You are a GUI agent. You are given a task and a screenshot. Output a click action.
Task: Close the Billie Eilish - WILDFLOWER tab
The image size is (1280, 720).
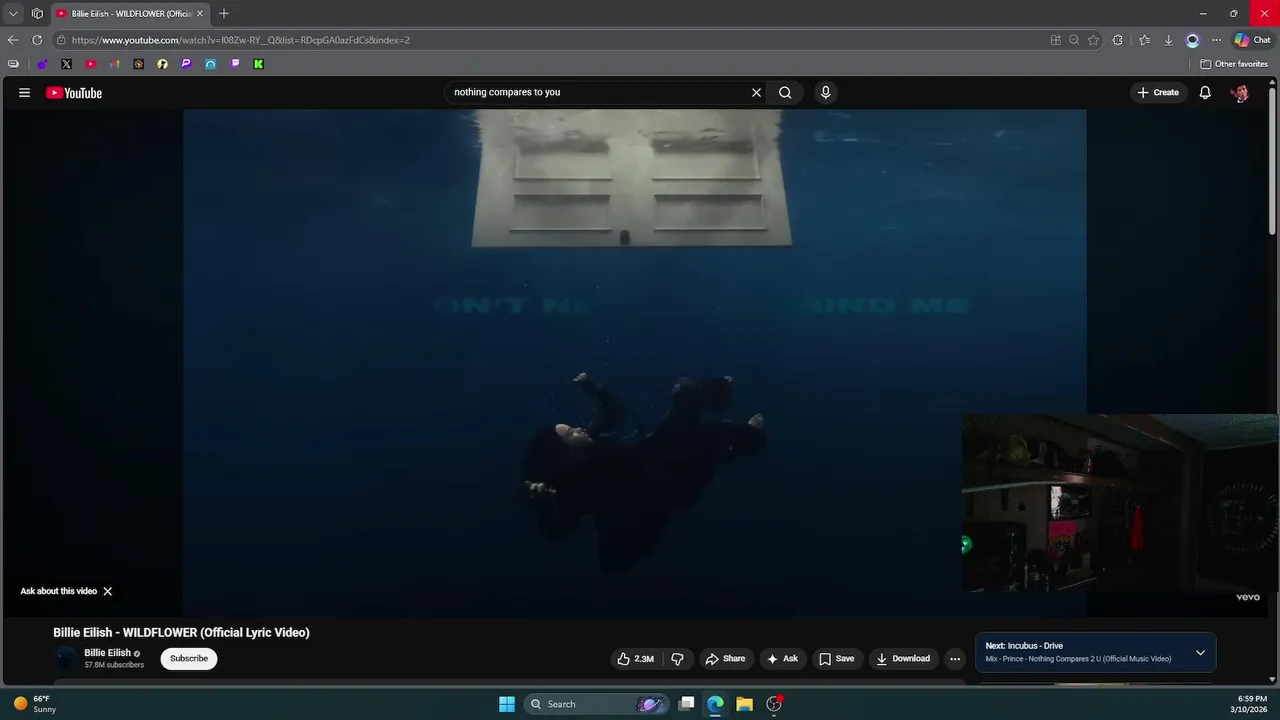point(200,14)
